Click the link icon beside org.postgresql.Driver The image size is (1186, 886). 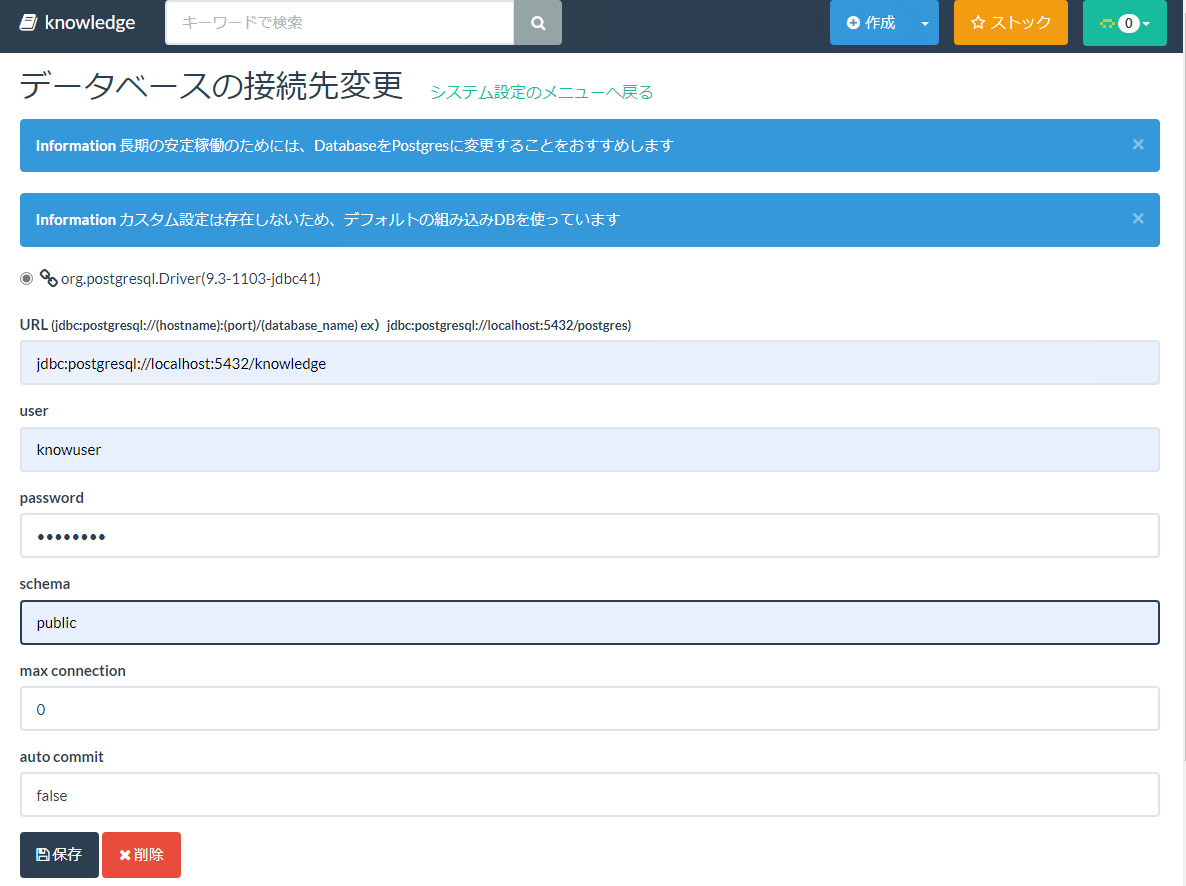click(x=48, y=278)
